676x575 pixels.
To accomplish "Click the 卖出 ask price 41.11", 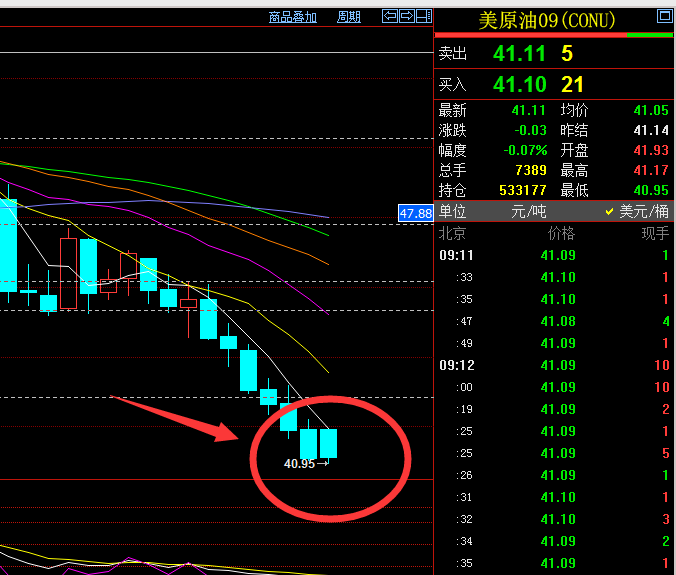I will tap(519, 54).
